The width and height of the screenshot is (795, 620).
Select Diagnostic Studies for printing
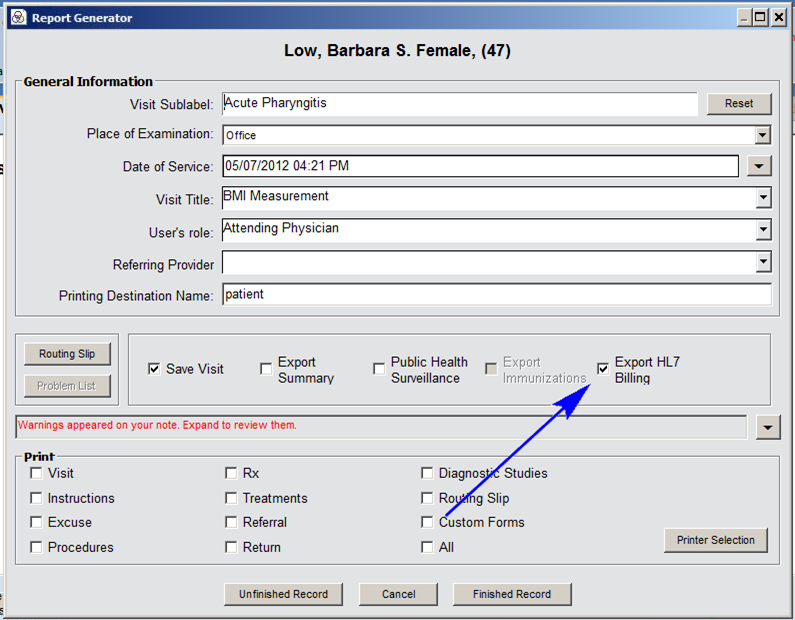(x=427, y=473)
